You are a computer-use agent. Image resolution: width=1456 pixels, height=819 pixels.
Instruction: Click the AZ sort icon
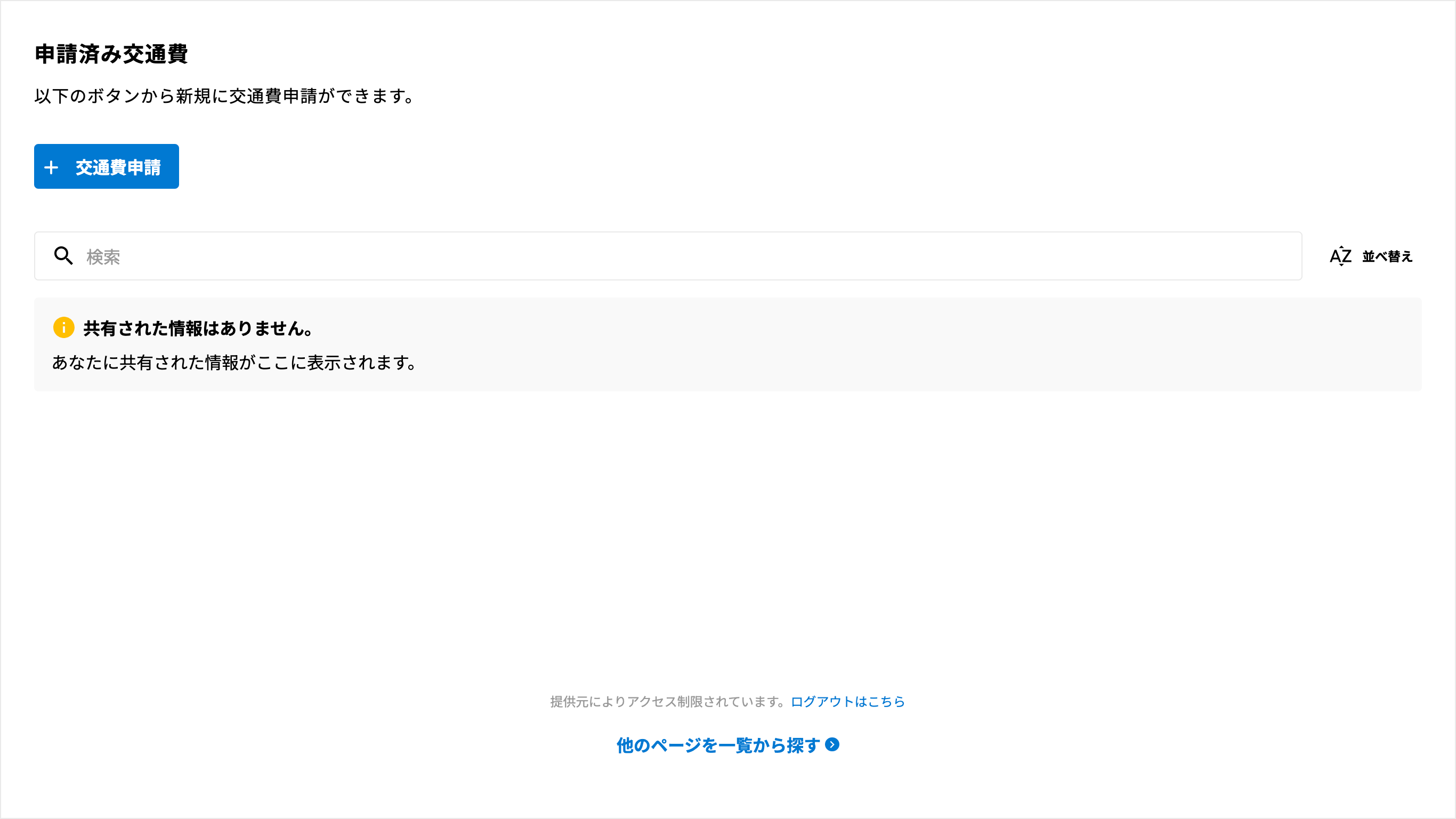(x=1340, y=256)
